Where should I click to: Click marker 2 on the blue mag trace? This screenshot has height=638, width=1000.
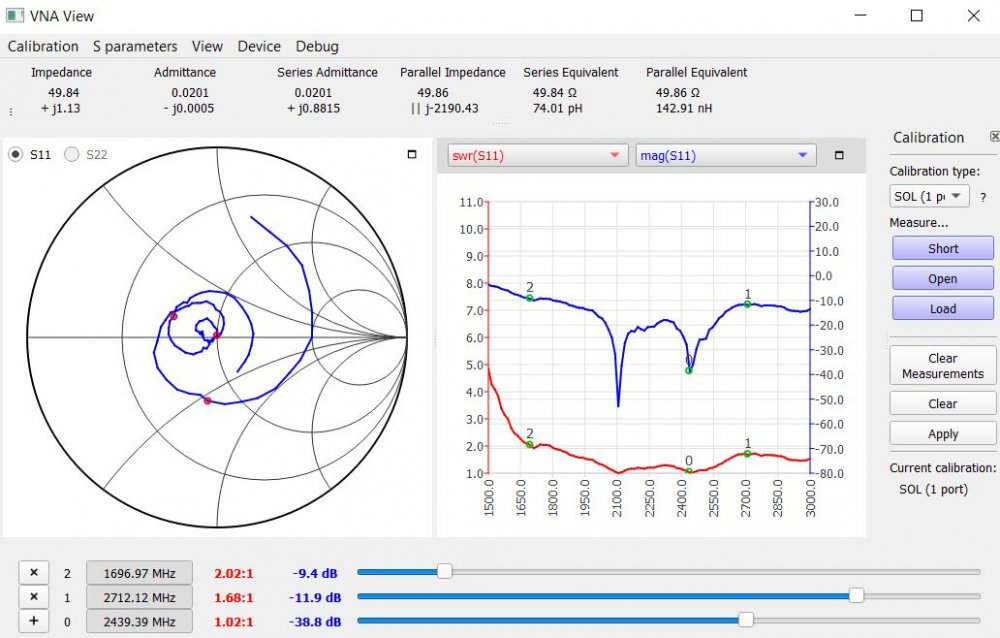pyautogui.click(x=530, y=297)
